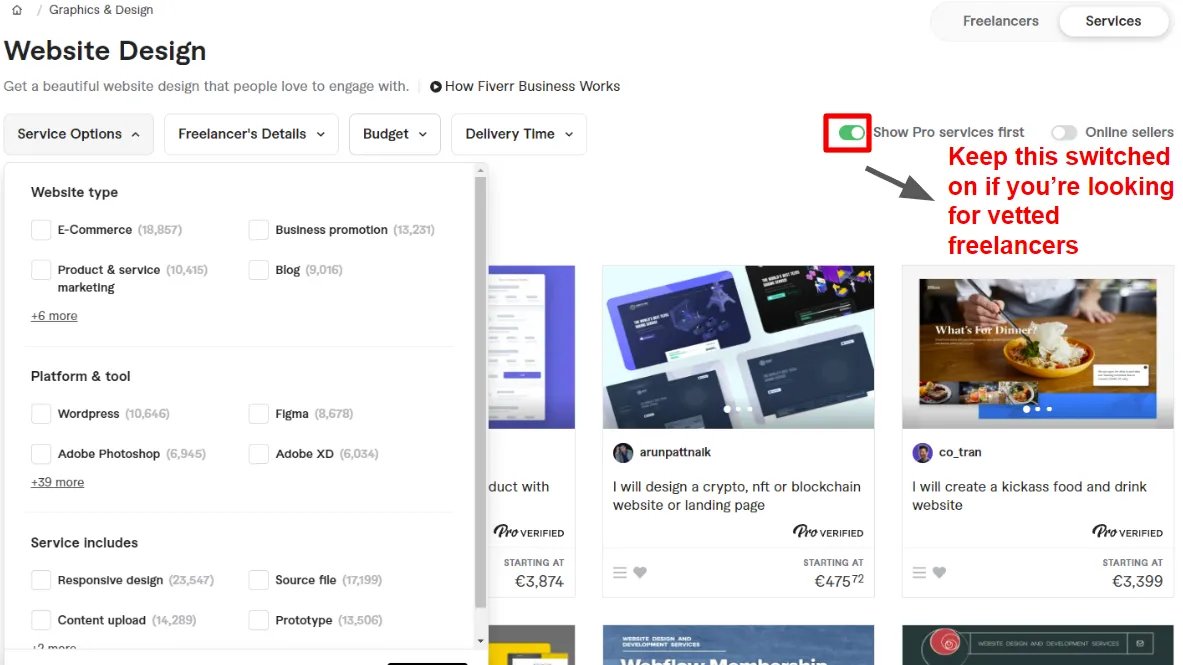Open crypto website gig thumbnail

click(738, 347)
